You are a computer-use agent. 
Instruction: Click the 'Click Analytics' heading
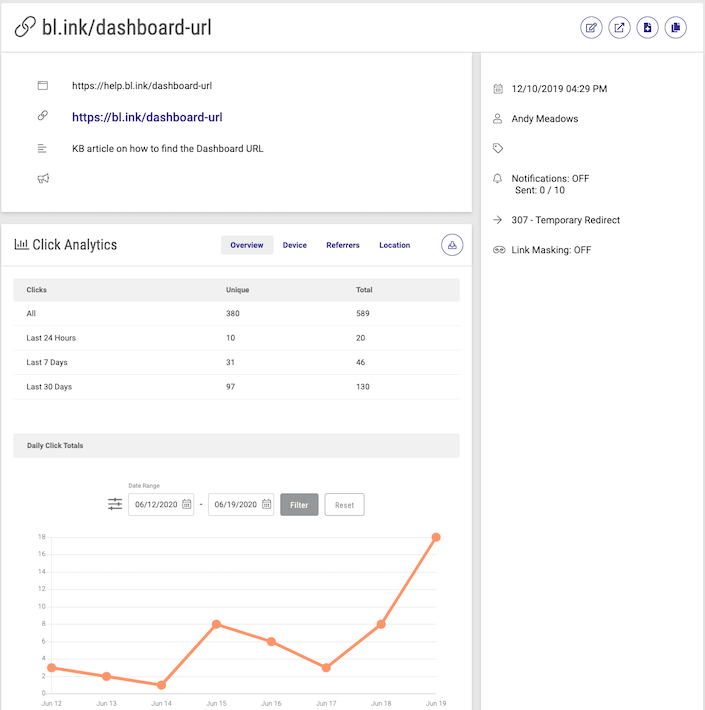coord(75,245)
